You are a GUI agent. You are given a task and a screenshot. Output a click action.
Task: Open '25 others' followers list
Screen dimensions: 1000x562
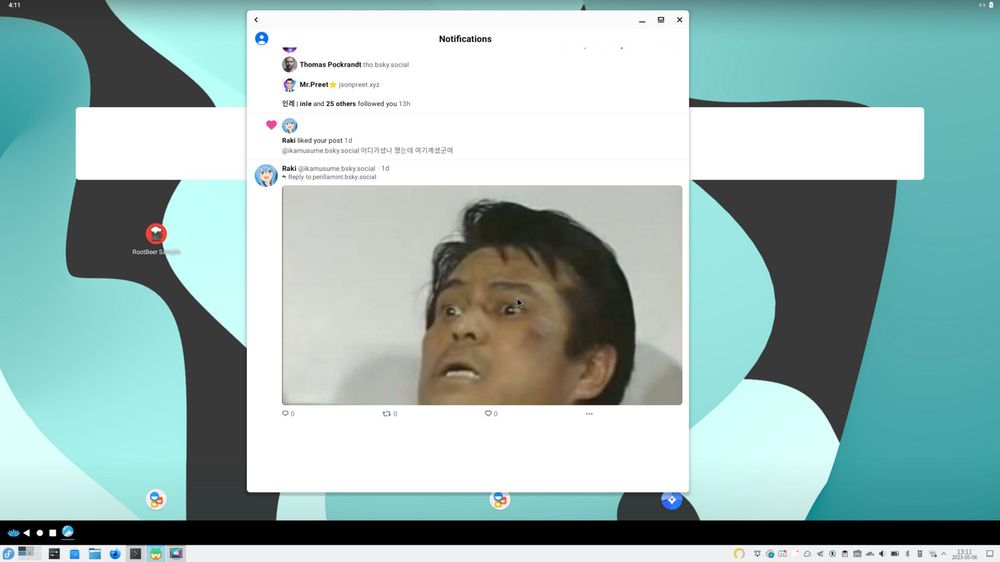(341, 103)
